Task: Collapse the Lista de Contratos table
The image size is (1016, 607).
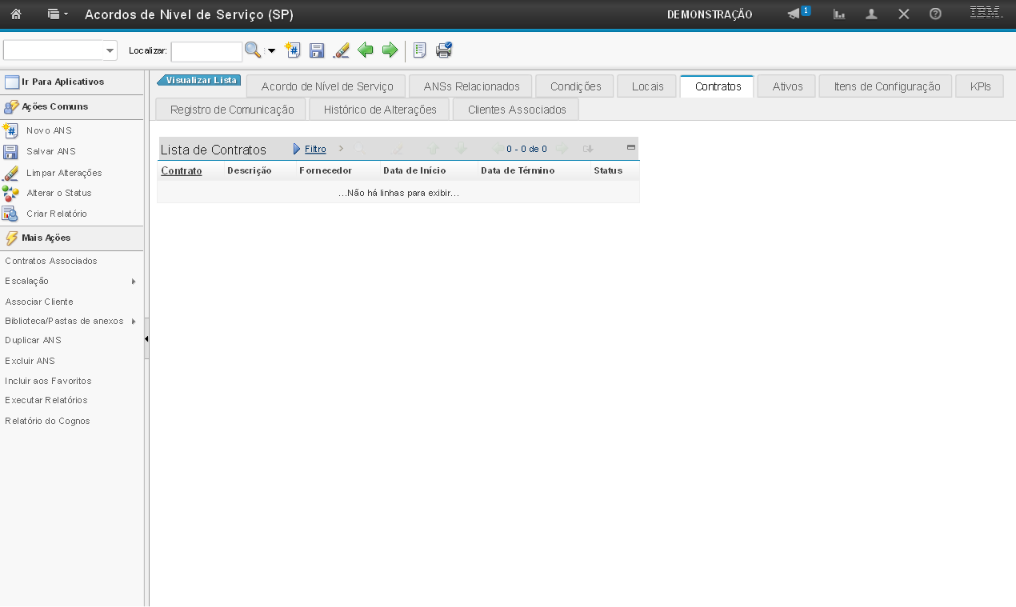Action: (630, 149)
